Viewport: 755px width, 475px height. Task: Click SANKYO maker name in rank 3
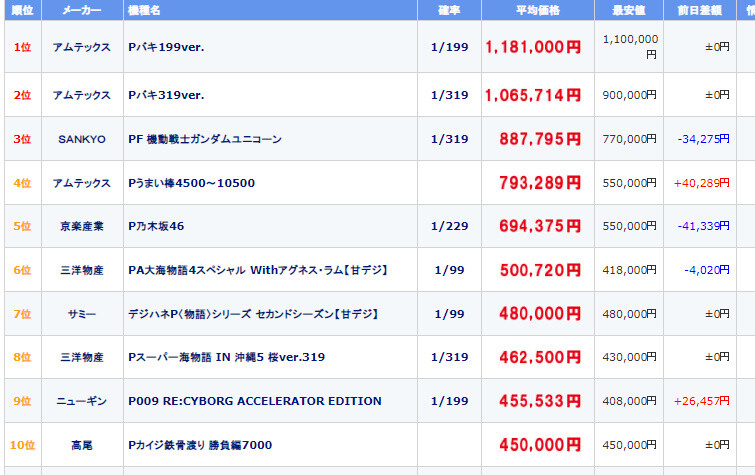click(81, 139)
